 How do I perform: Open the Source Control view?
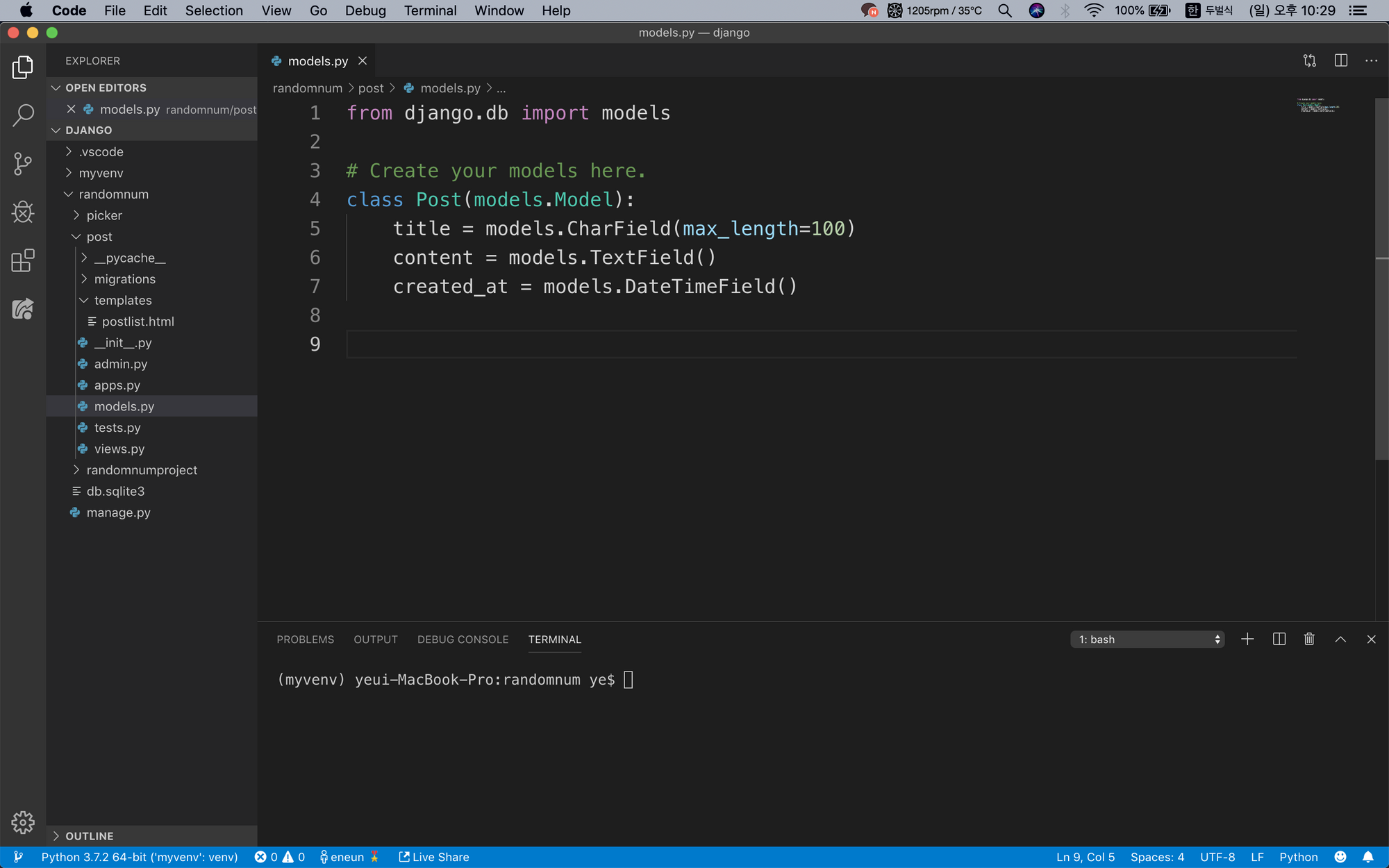(x=23, y=164)
